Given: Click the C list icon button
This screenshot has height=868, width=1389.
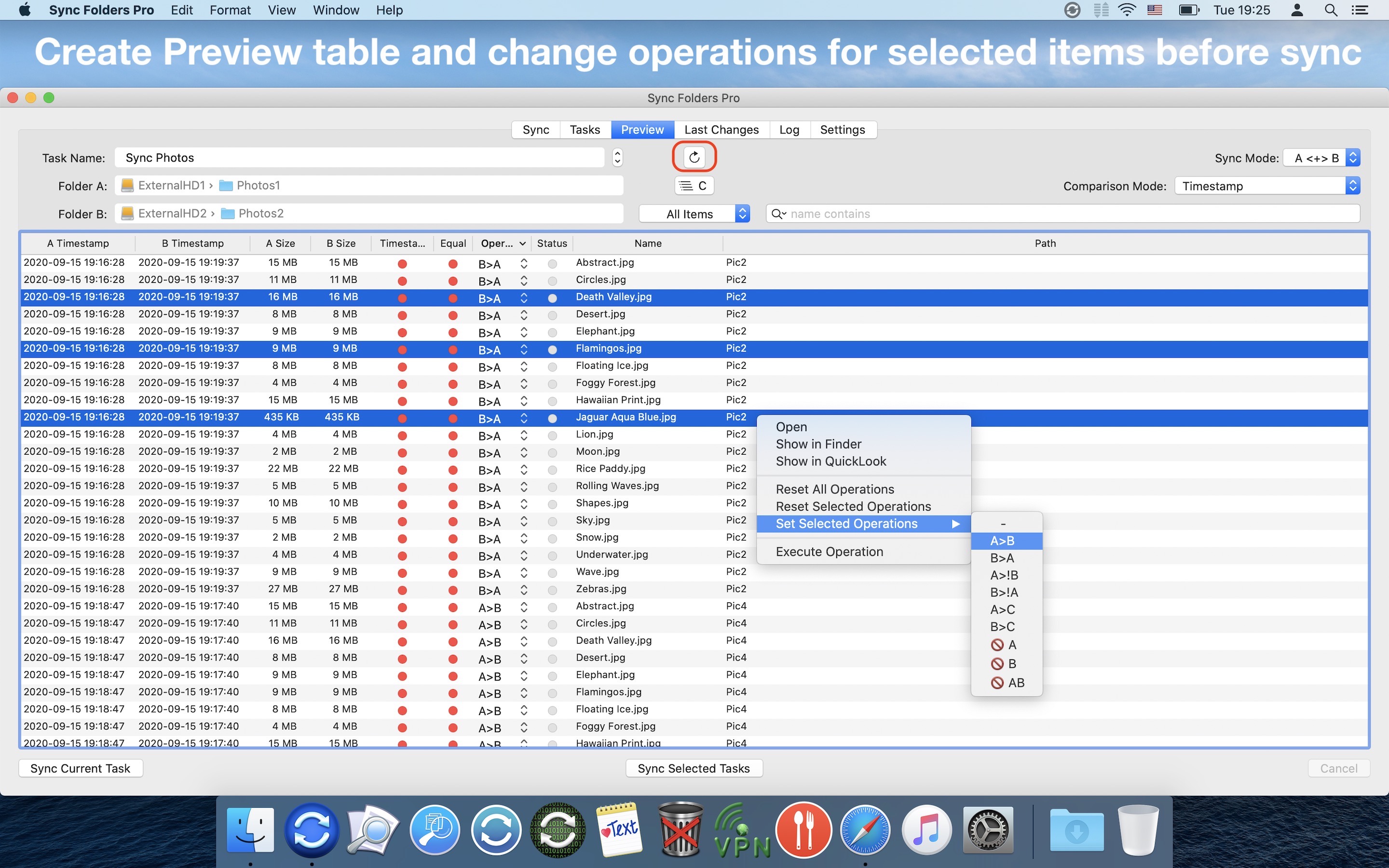Looking at the screenshot, I should tap(694, 186).
